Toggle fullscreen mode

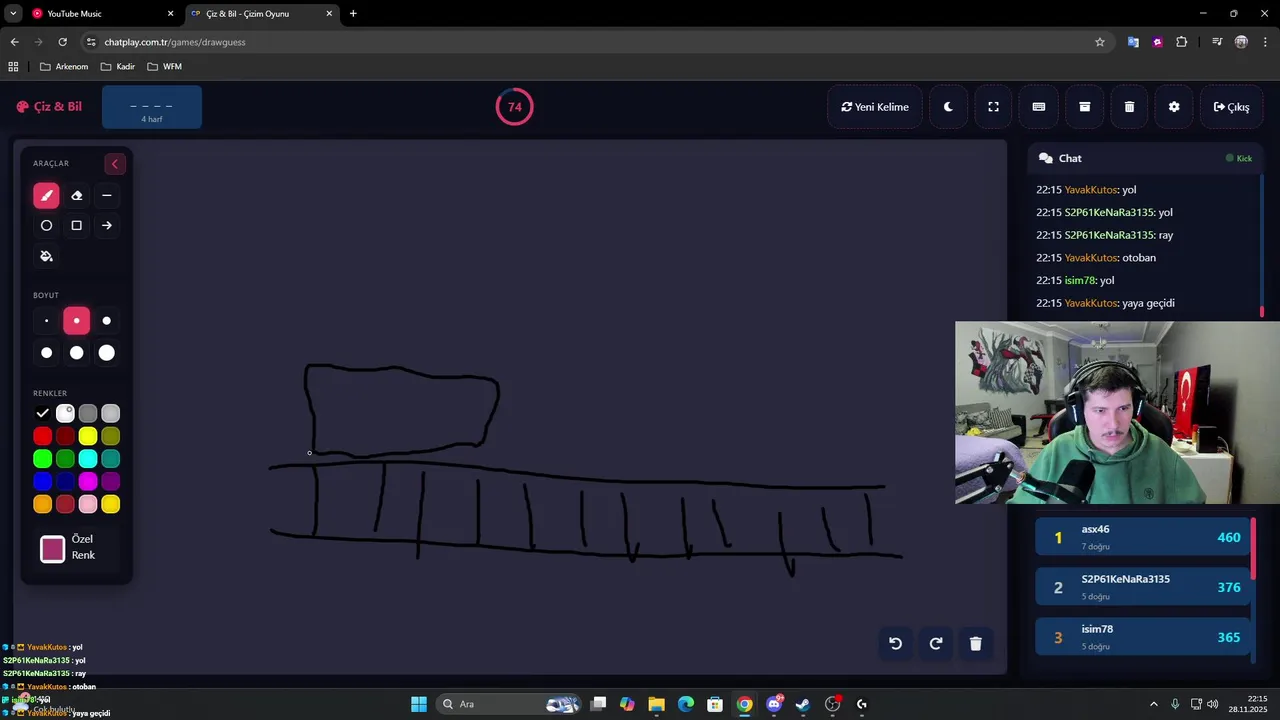[993, 107]
